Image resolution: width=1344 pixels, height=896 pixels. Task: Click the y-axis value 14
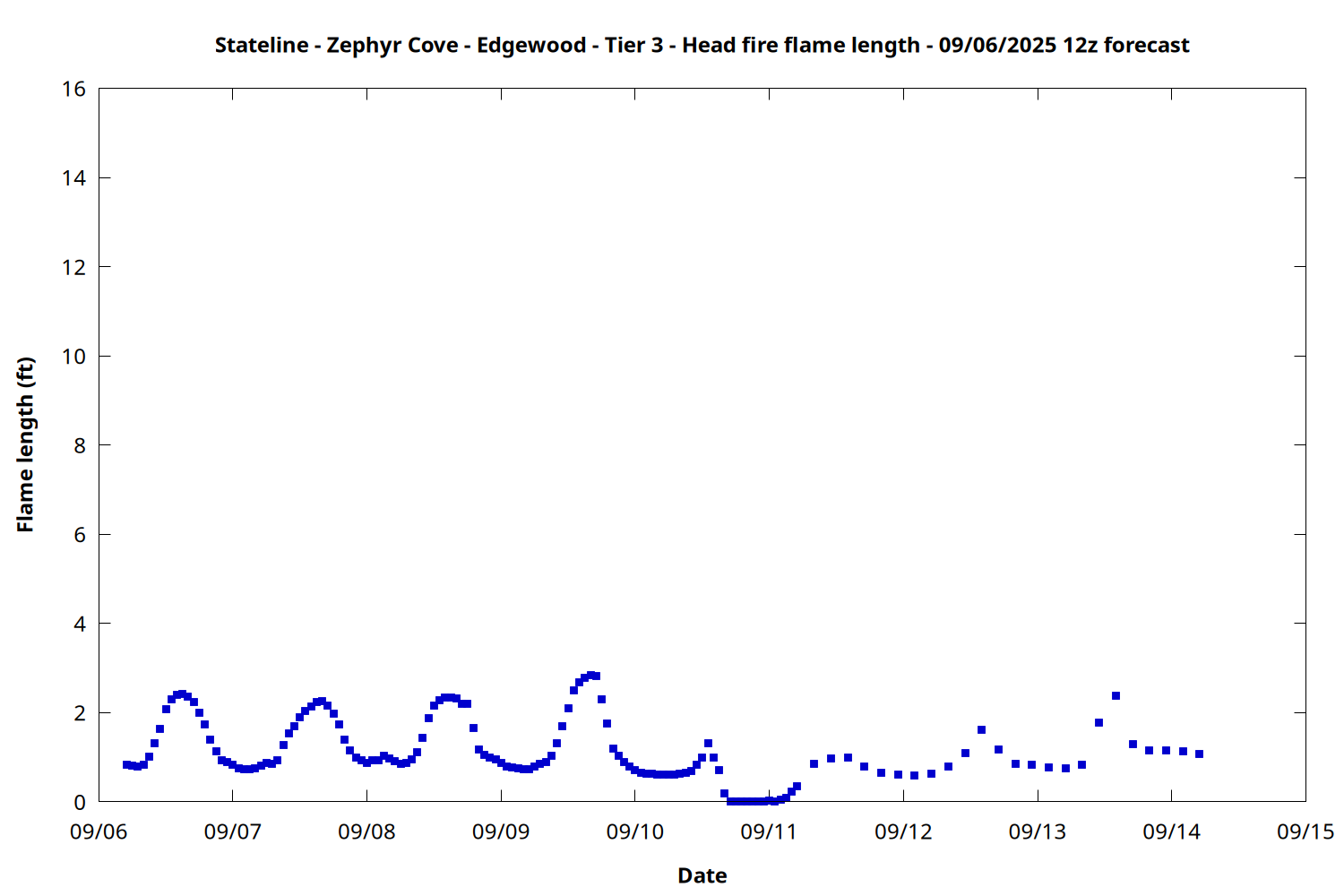[x=74, y=177]
